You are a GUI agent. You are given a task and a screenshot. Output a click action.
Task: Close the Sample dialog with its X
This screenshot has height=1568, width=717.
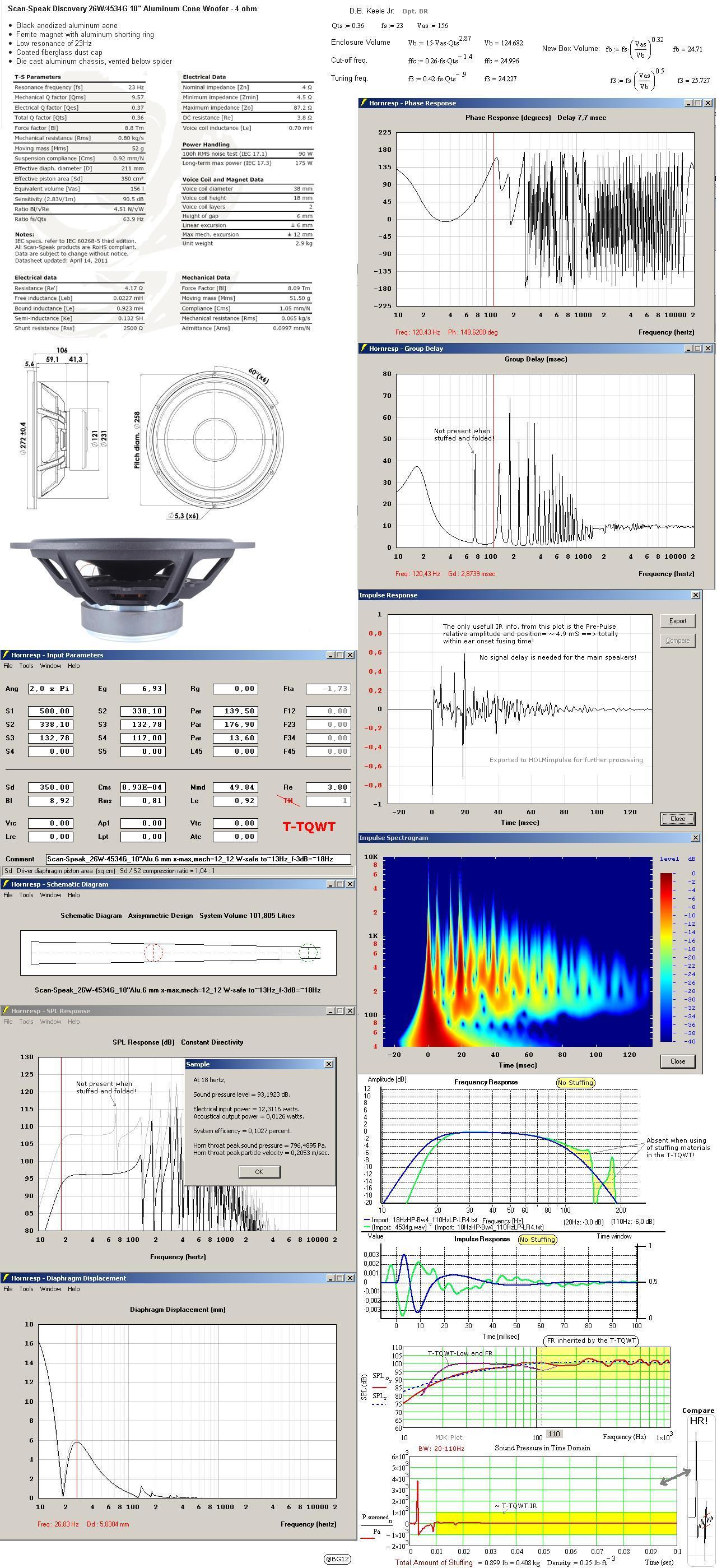point(329,1064)
